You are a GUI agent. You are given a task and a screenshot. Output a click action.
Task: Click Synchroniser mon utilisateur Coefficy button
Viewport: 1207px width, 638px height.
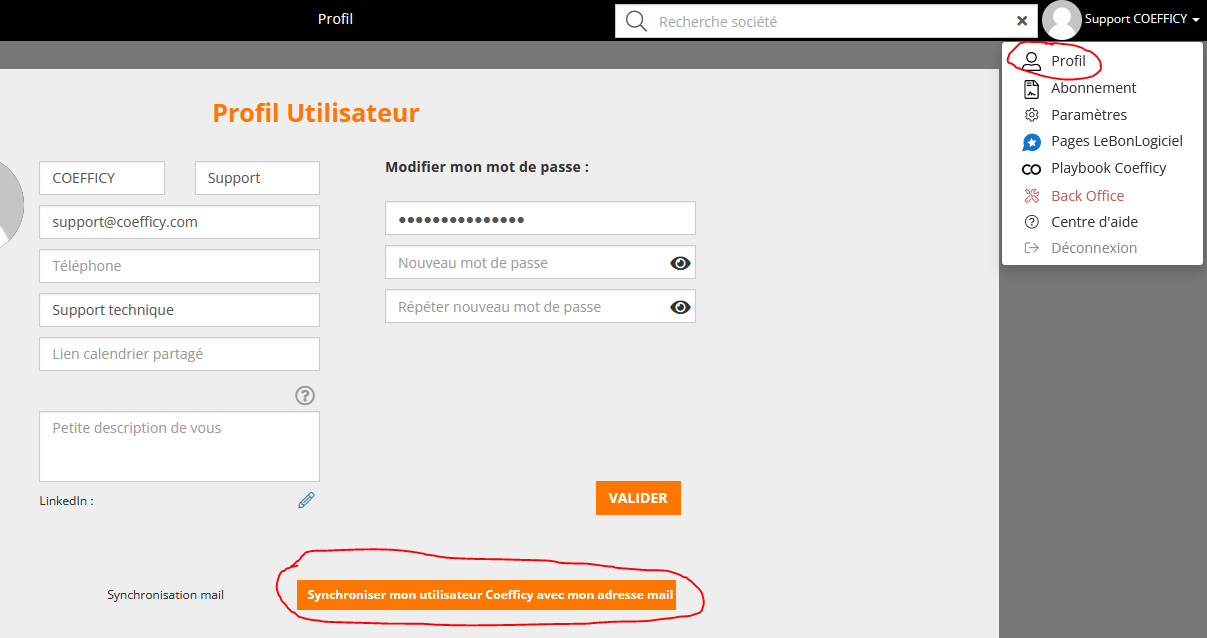(x=486, y=595)
